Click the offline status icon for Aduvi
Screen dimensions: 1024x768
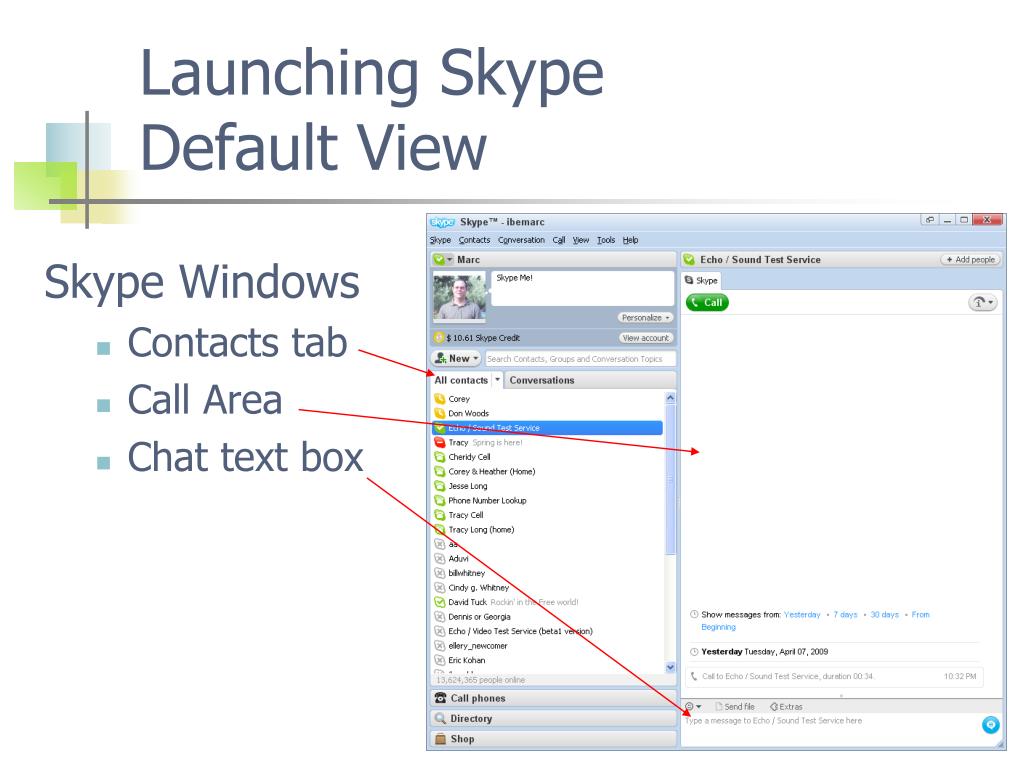tap(440, 558)
